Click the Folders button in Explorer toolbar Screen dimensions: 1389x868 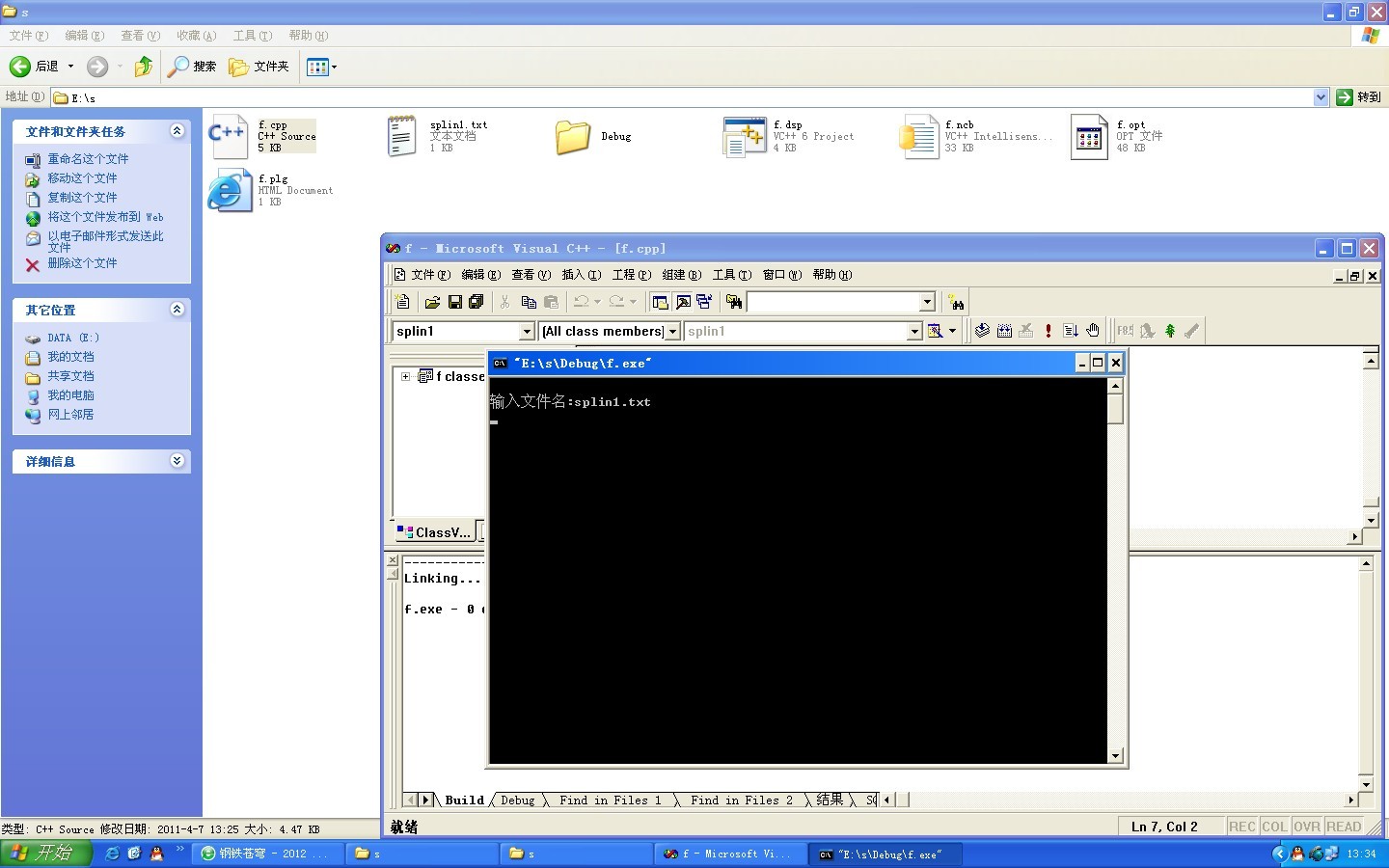coord(259,67)
